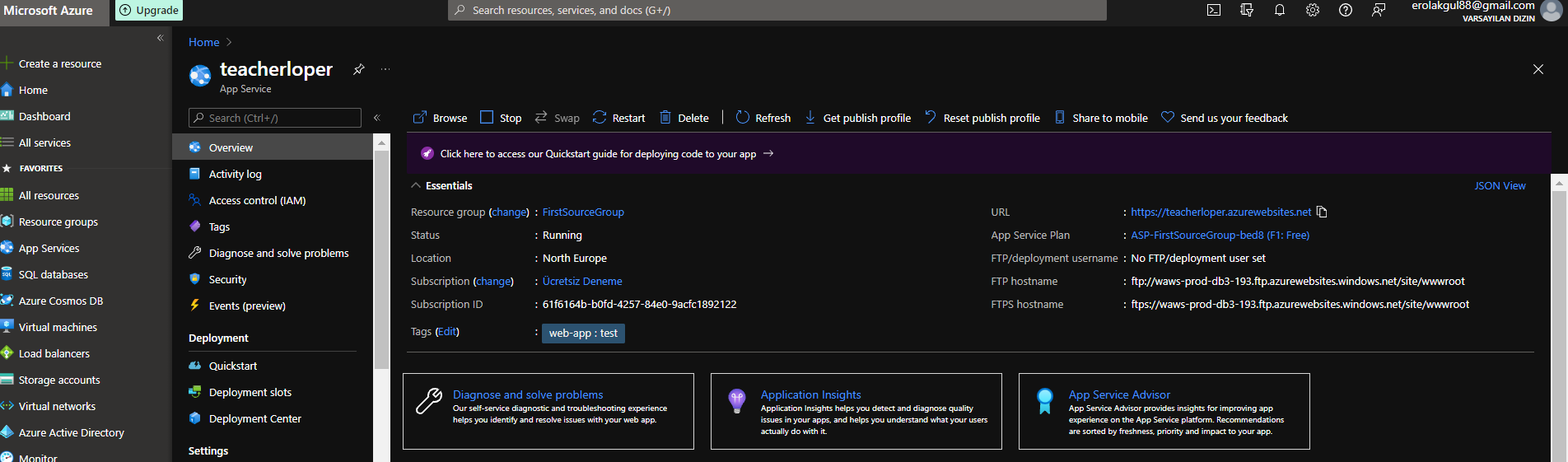Open more options ellipsis beside title
Screen dimensions: 1568x462
pyautogui.click(x=385, y=70)
